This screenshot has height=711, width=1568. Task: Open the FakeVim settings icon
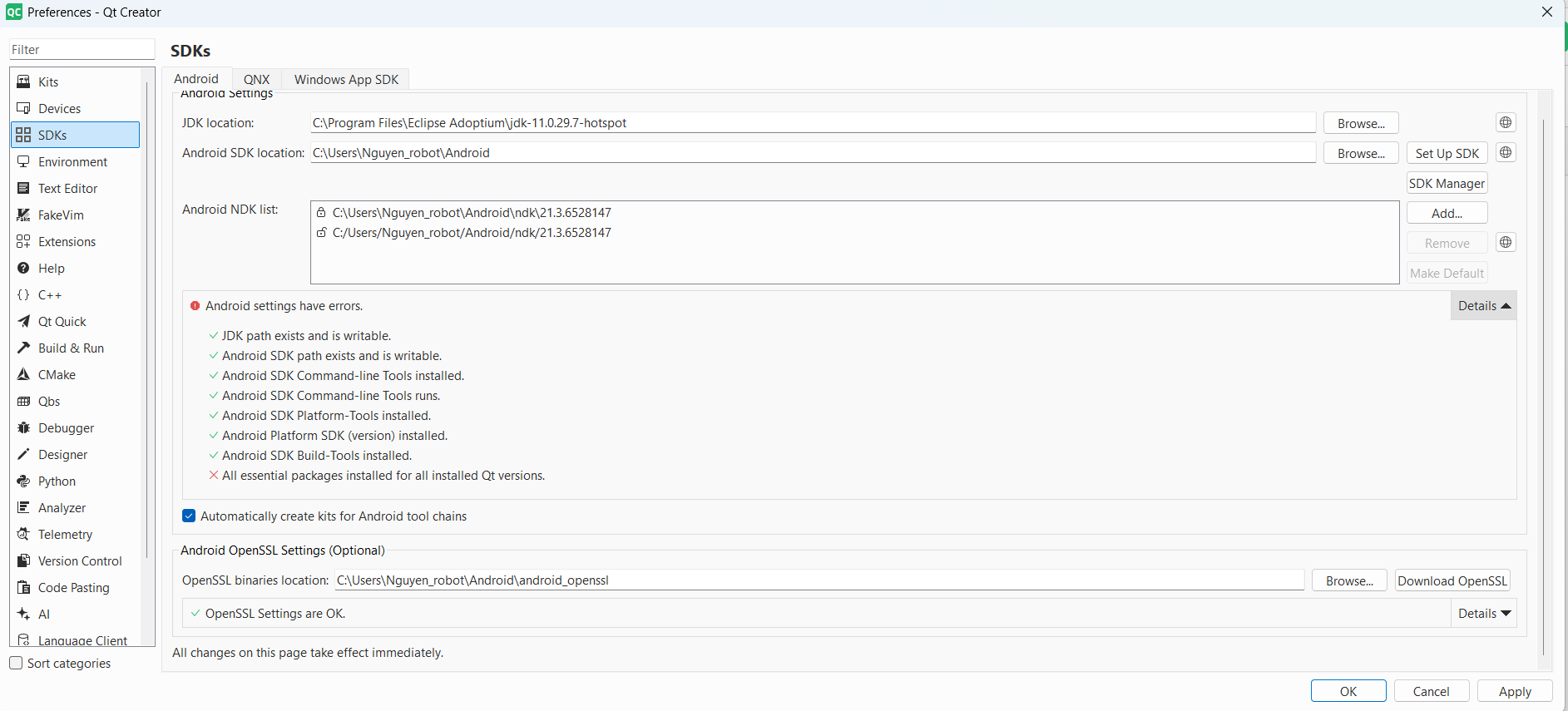[x=23, y=215]
